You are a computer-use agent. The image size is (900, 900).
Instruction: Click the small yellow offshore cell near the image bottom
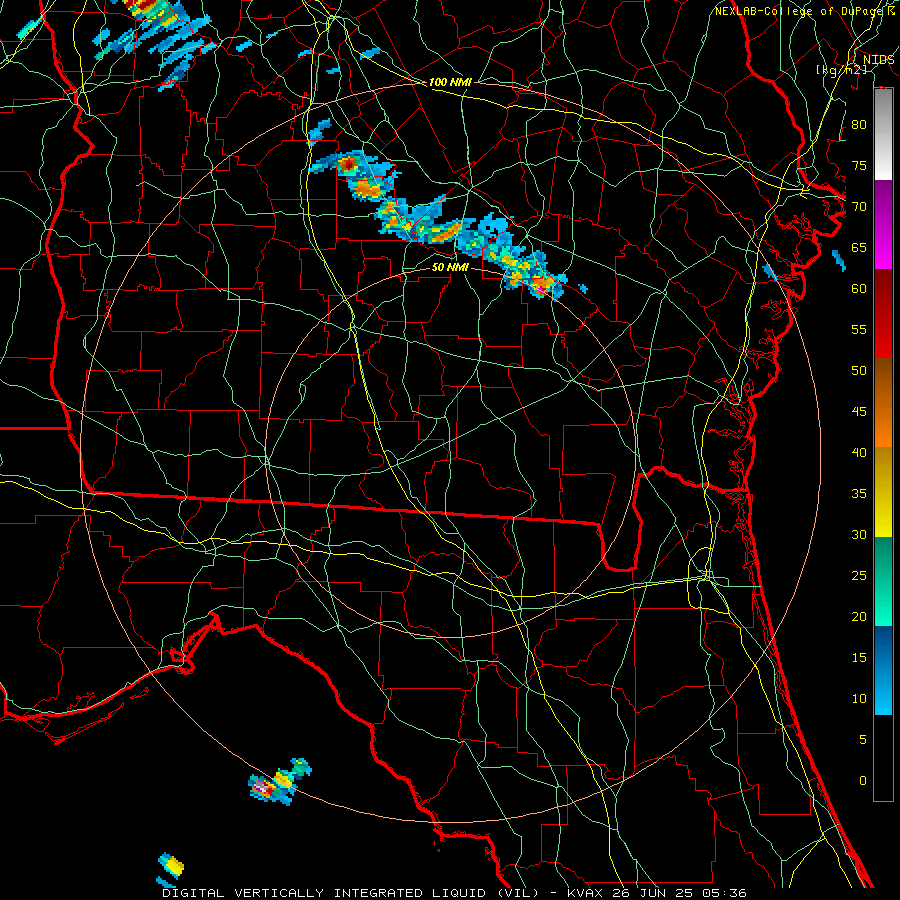(x=171, y=867)
